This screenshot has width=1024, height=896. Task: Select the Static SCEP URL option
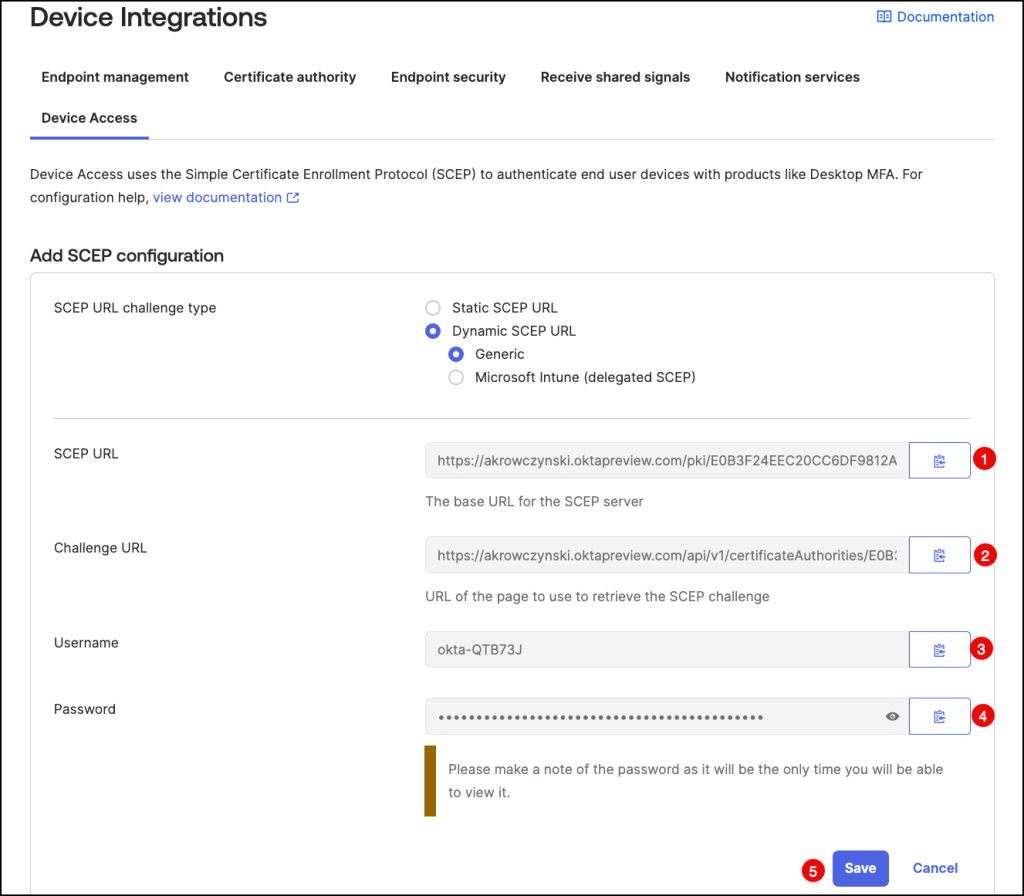(433, 308)
